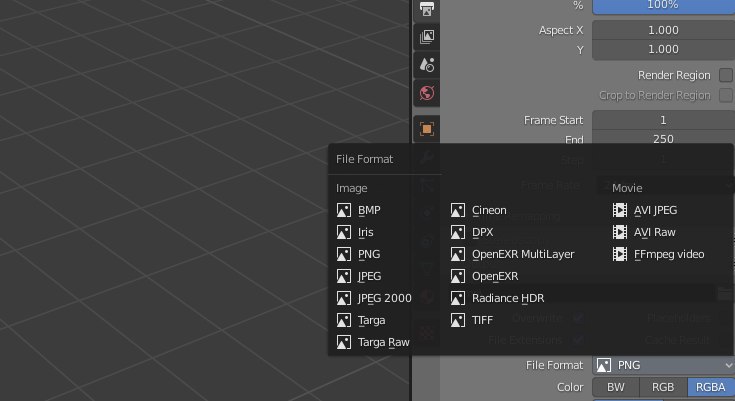Image resolution: width=735 pixels, height=401 pixels.
Task: Pick FFmpeg video format
Action: (658, 254)
